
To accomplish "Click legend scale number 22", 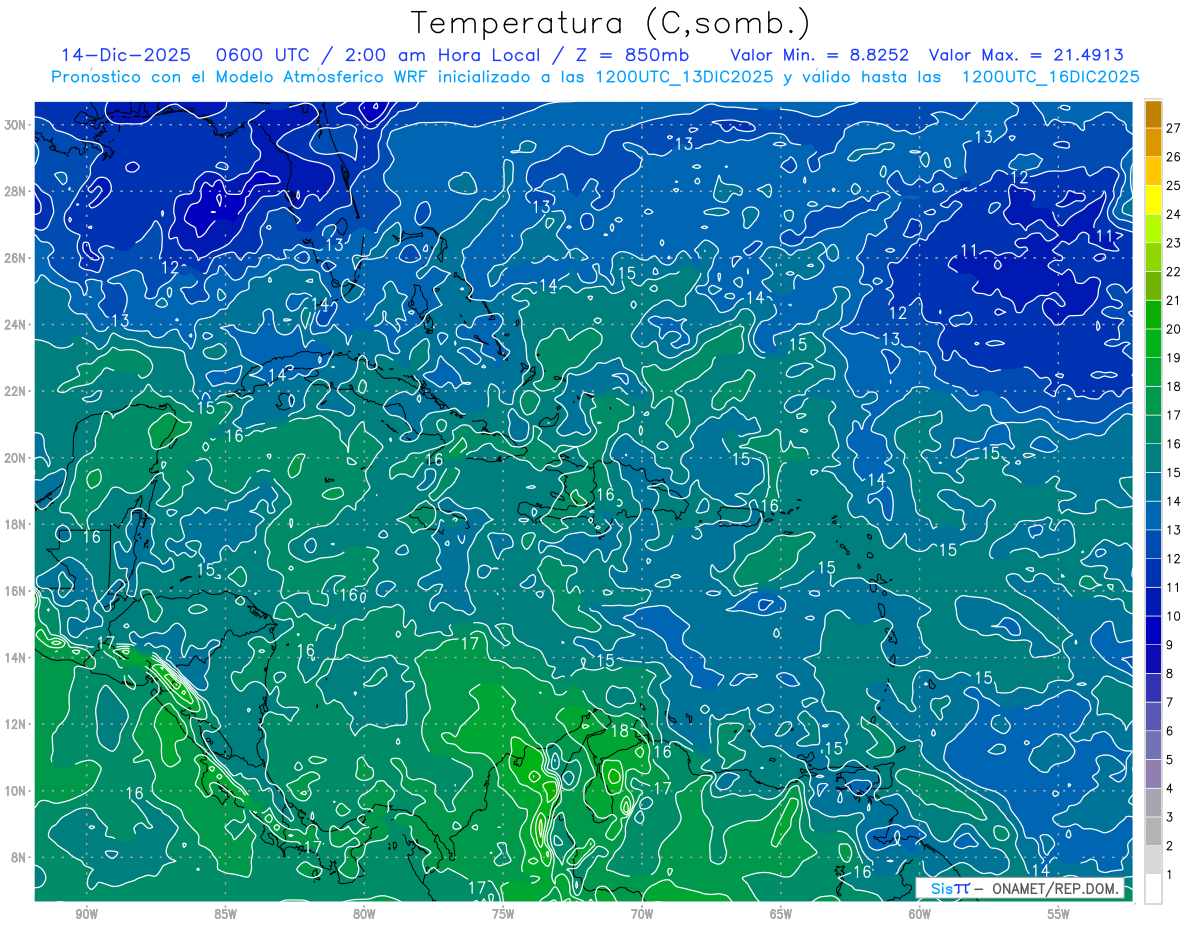I will [1173, 272].
